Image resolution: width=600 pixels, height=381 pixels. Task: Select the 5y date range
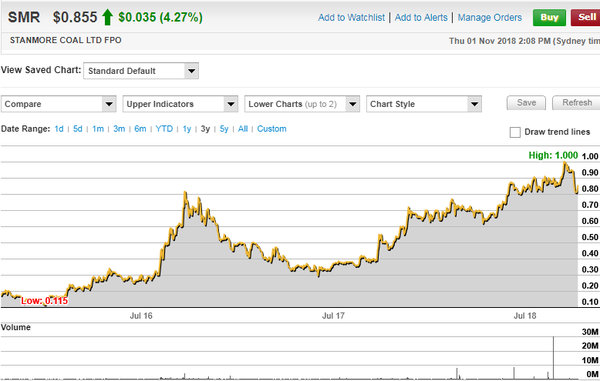coord(224,129)
